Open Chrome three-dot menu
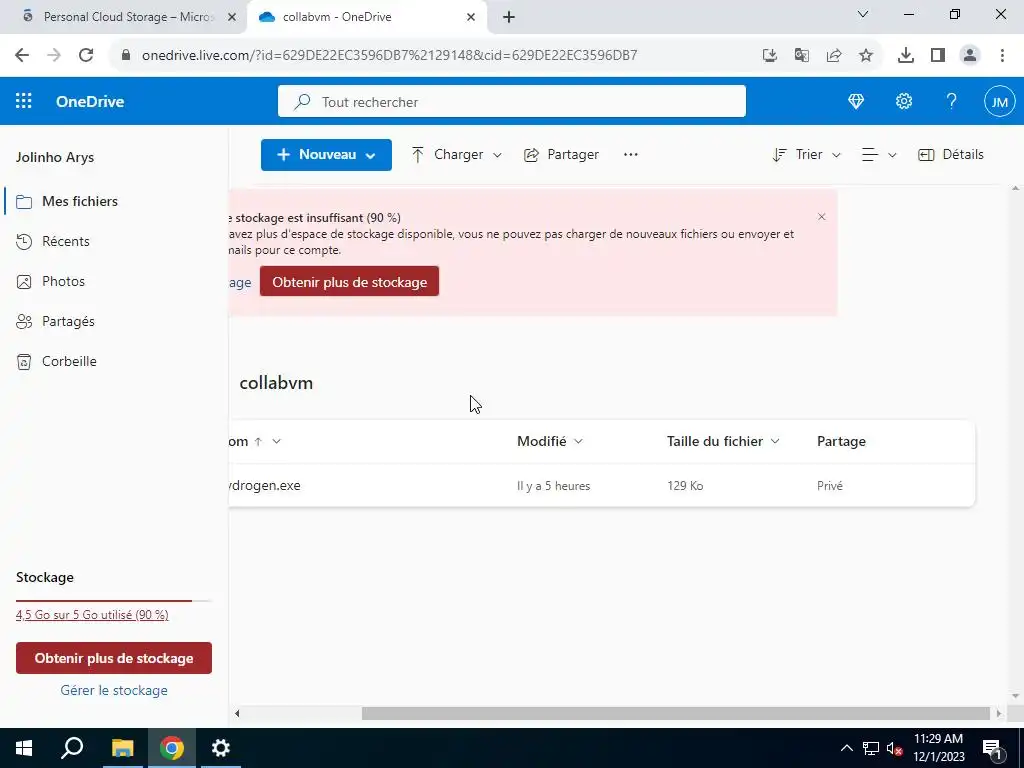This screenshot has height=768, width=1024. tap(1002, 56)
